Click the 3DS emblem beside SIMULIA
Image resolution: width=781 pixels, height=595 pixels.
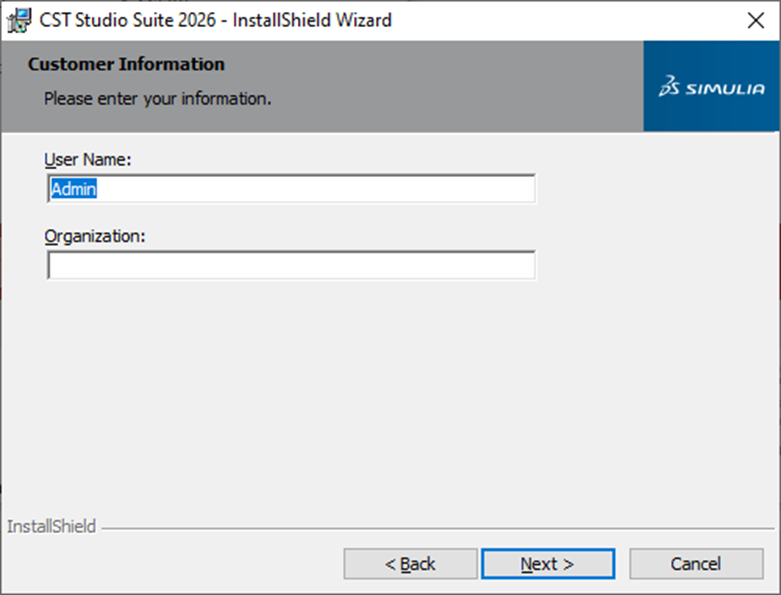[x=670, y=88]
